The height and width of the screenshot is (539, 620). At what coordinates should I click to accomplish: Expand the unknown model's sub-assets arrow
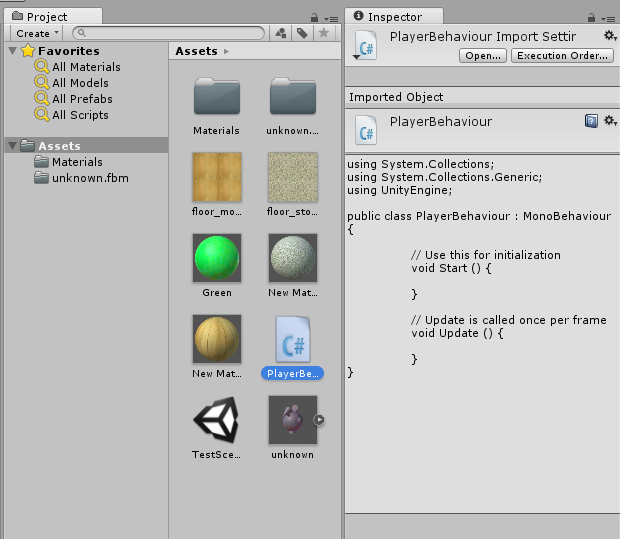[x=319, y=420]
